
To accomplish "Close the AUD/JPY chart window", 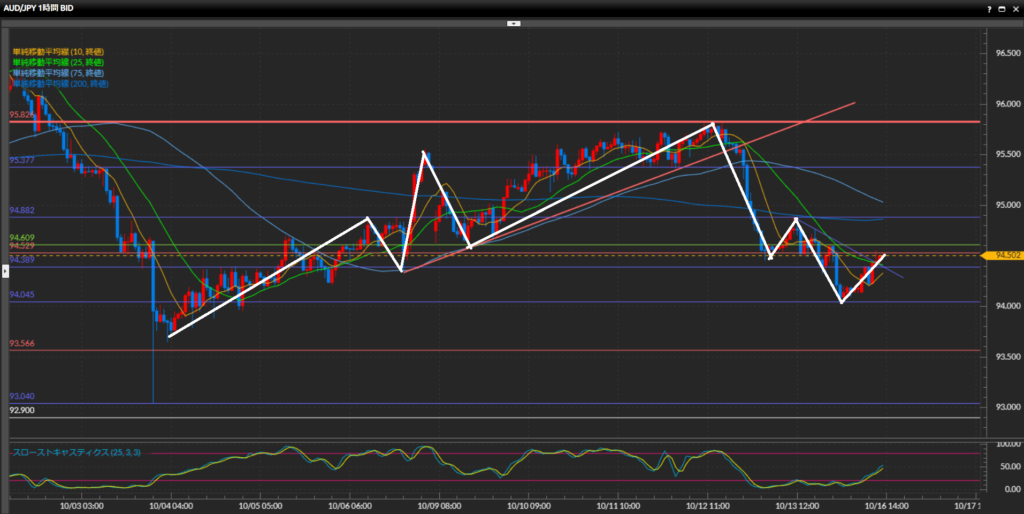I will coord(1013,7).
